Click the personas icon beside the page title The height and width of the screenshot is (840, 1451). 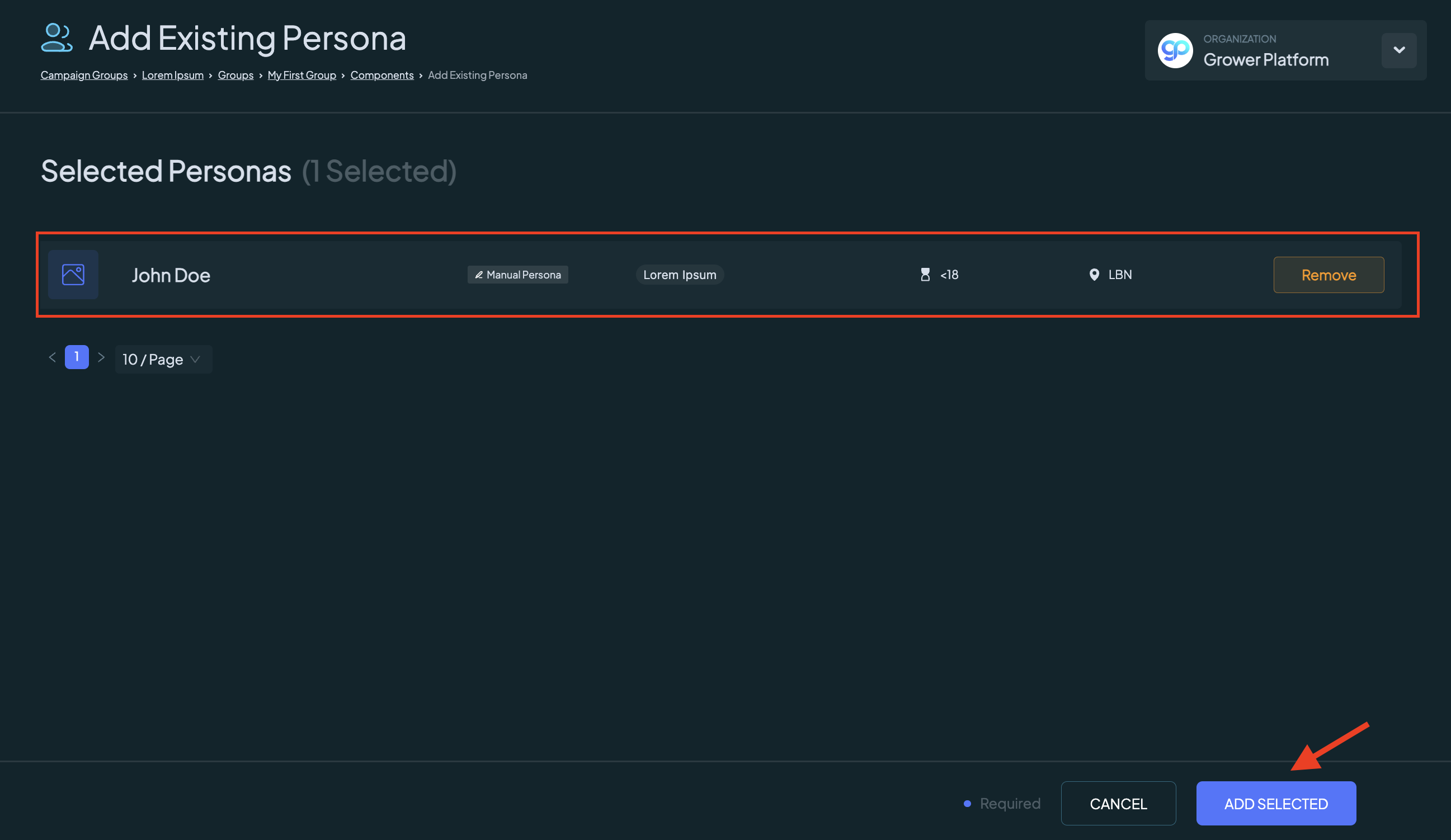click(x=56, y=37)
